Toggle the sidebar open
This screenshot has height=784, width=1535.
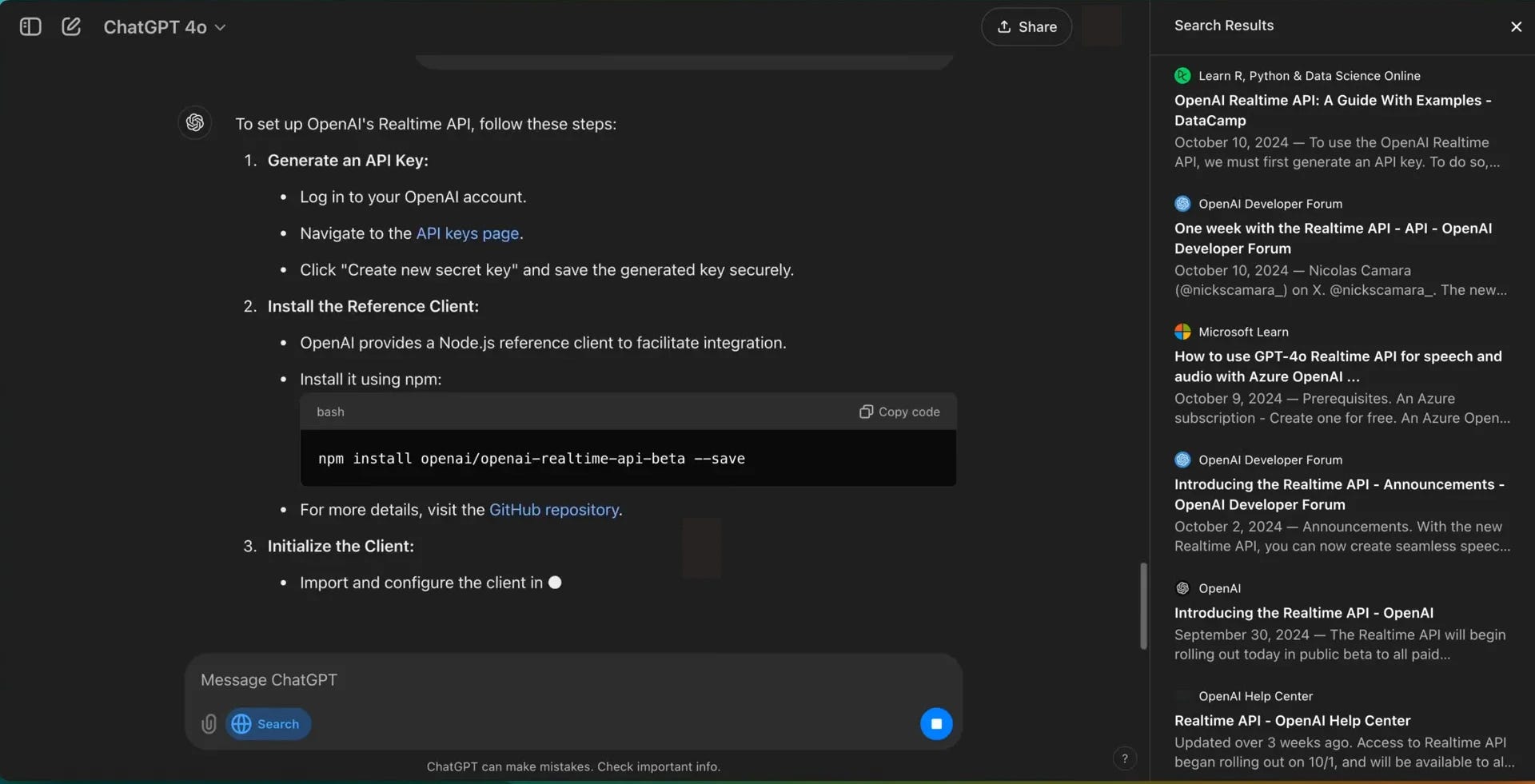pyautogui.click(x=30, y=26)
